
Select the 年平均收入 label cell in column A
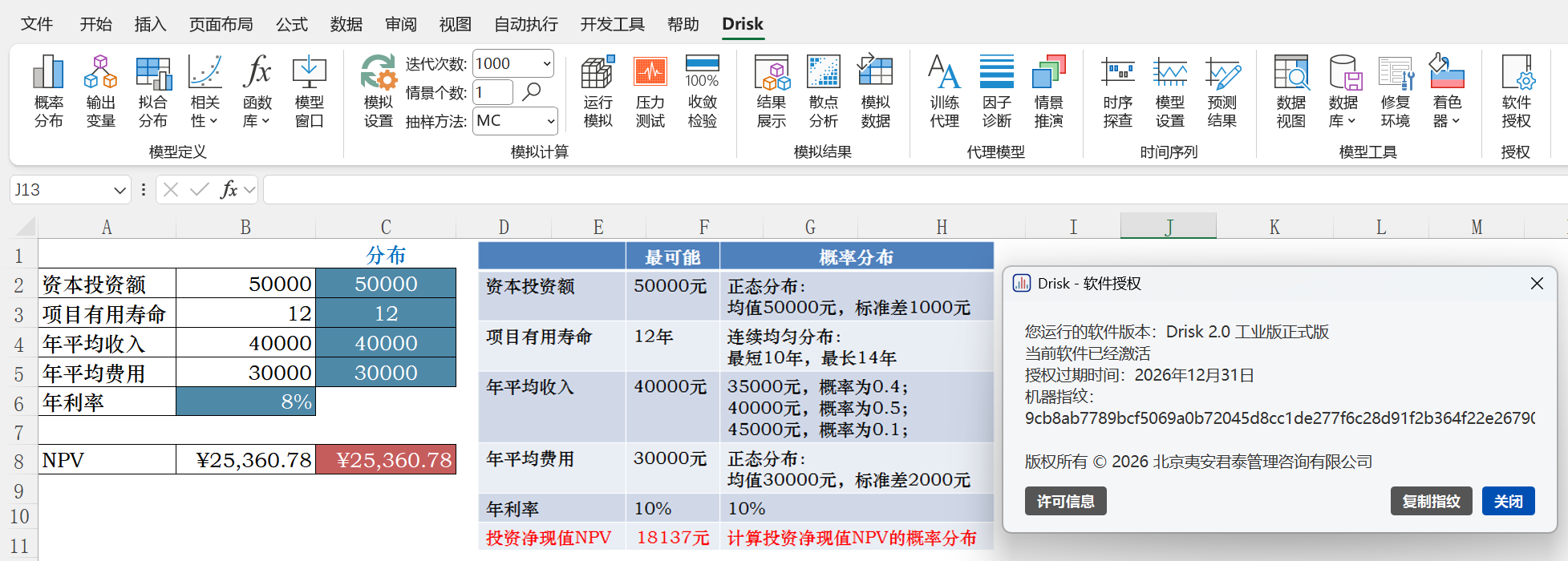pyautogui.click(x=107, y=343)
